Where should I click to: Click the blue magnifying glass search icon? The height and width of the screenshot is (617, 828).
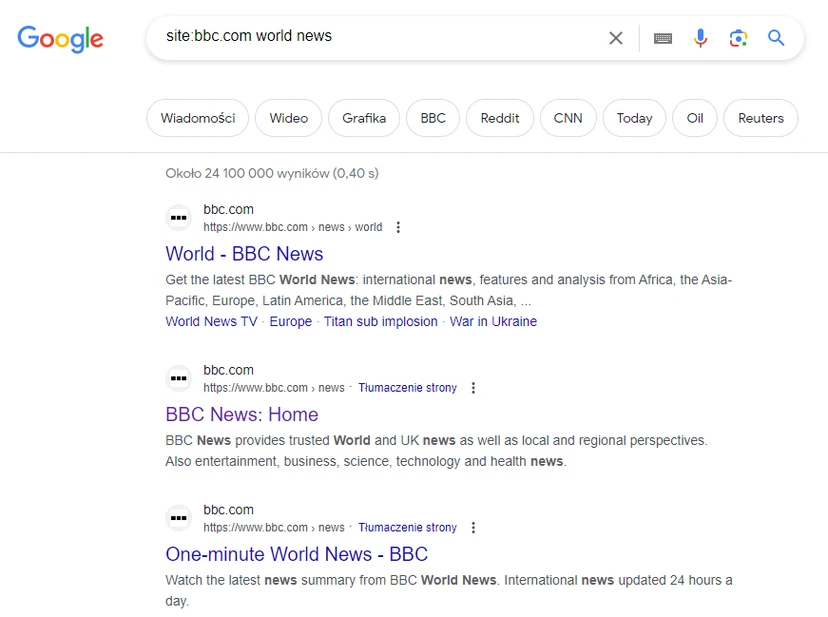point(776,38)
